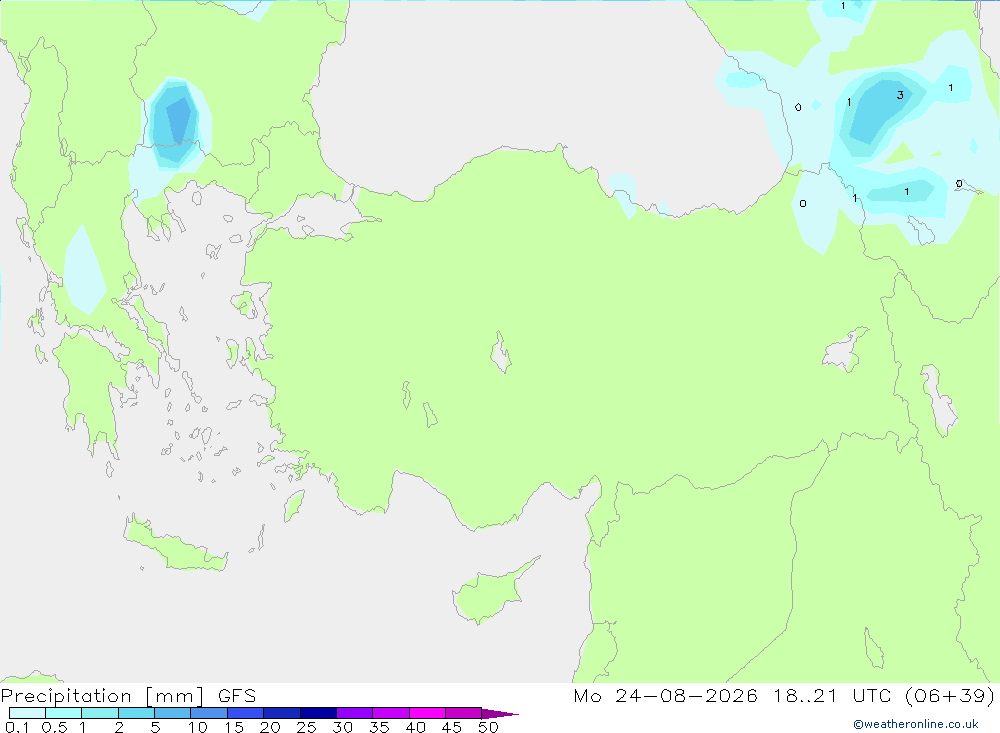Click the legend scale label "25"
Image resolution: width=1000 pixels, height=733 pixels.
pos(306,727)
